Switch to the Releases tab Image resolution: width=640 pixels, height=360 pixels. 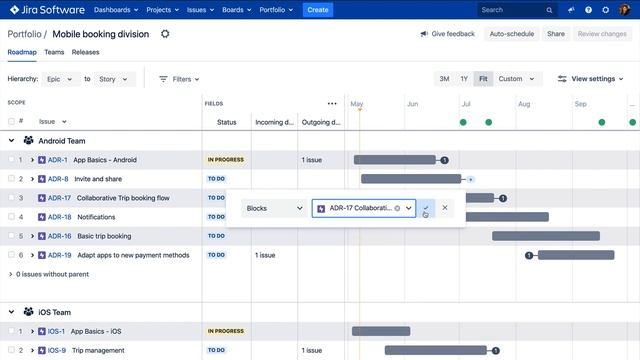(x=85, y=52)
